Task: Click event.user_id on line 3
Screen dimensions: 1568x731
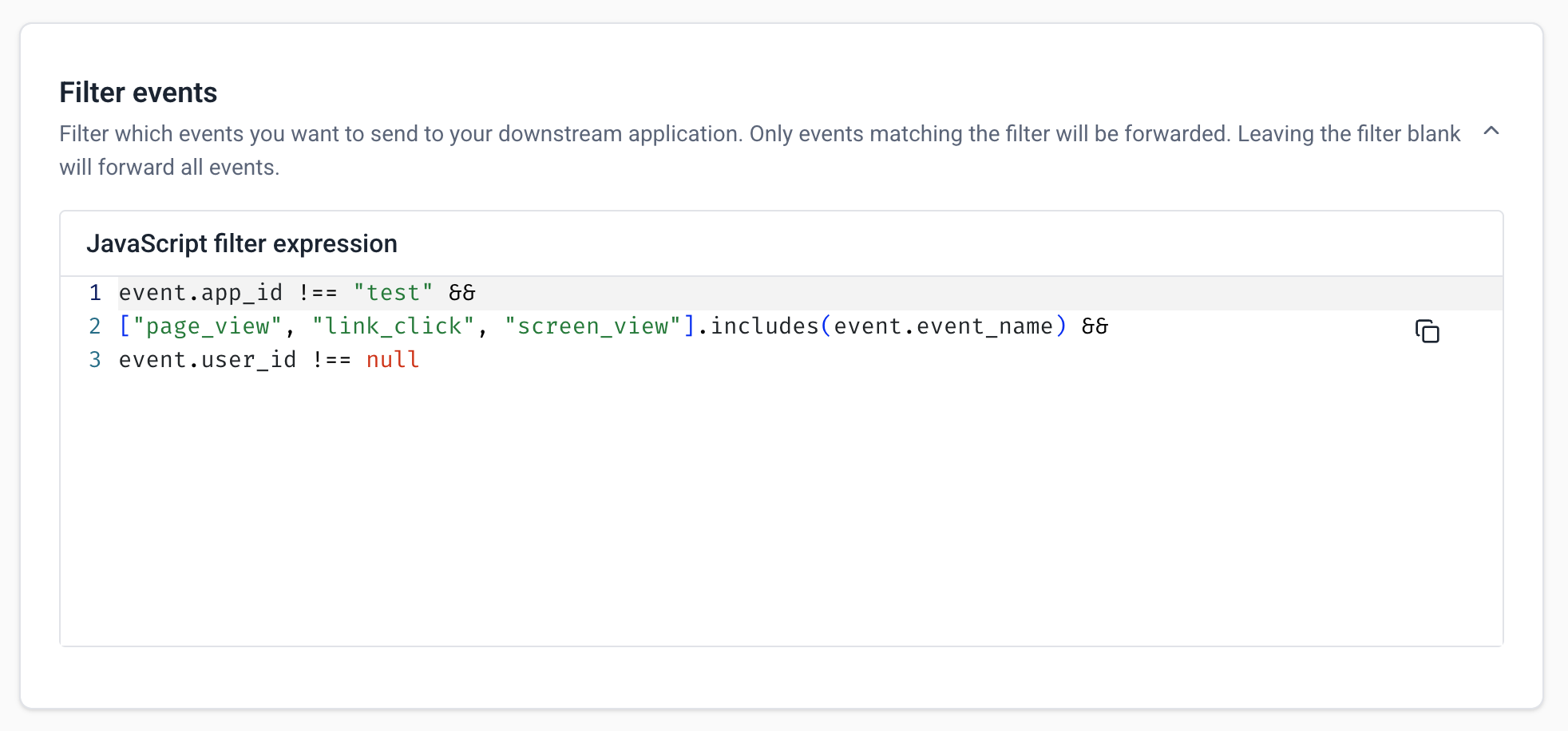Action: point(209,360)
